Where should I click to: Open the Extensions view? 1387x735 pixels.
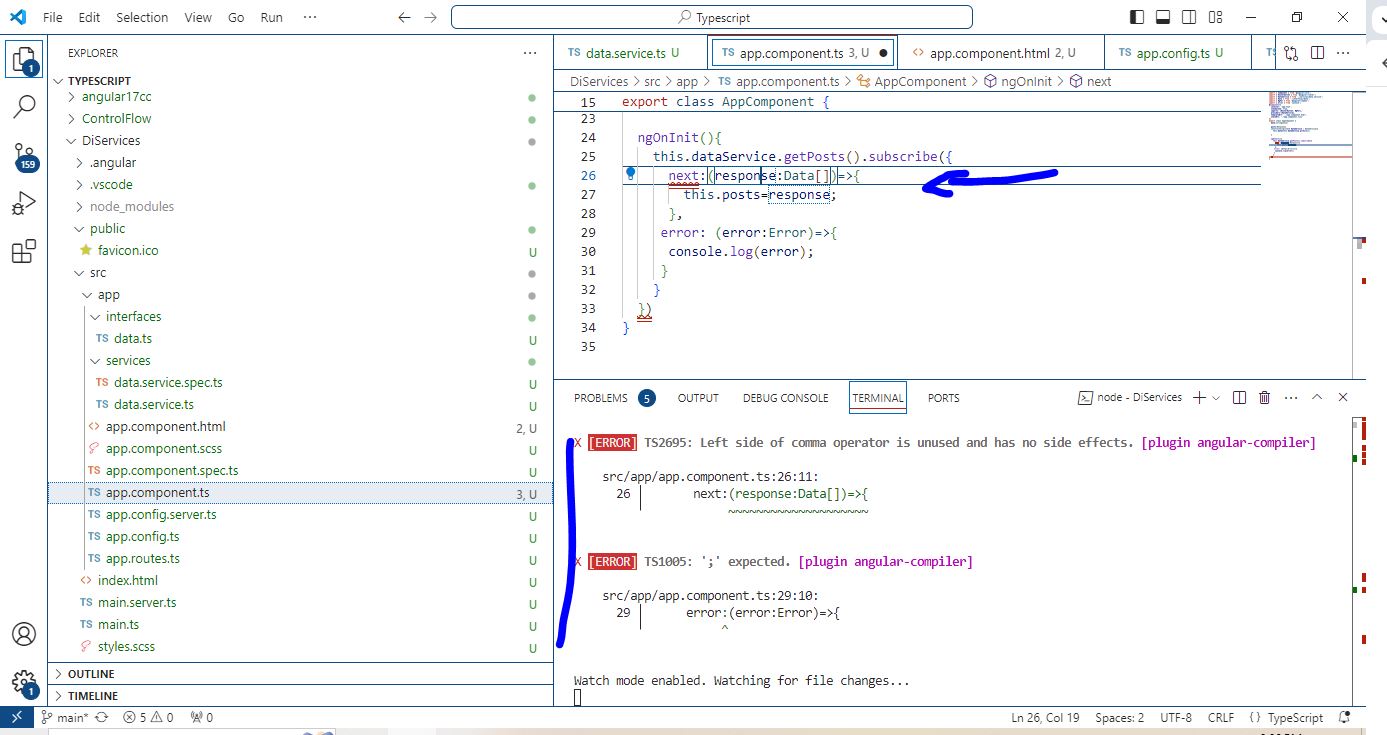pos(24,251)
